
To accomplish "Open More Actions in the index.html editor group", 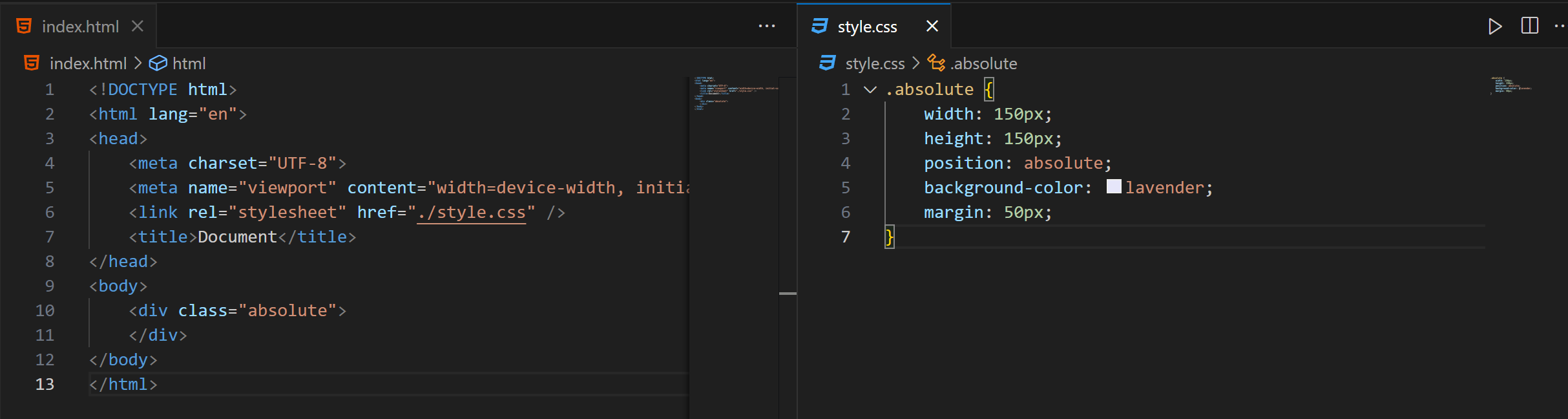I will pyautogui.click(x=766, y=27).
